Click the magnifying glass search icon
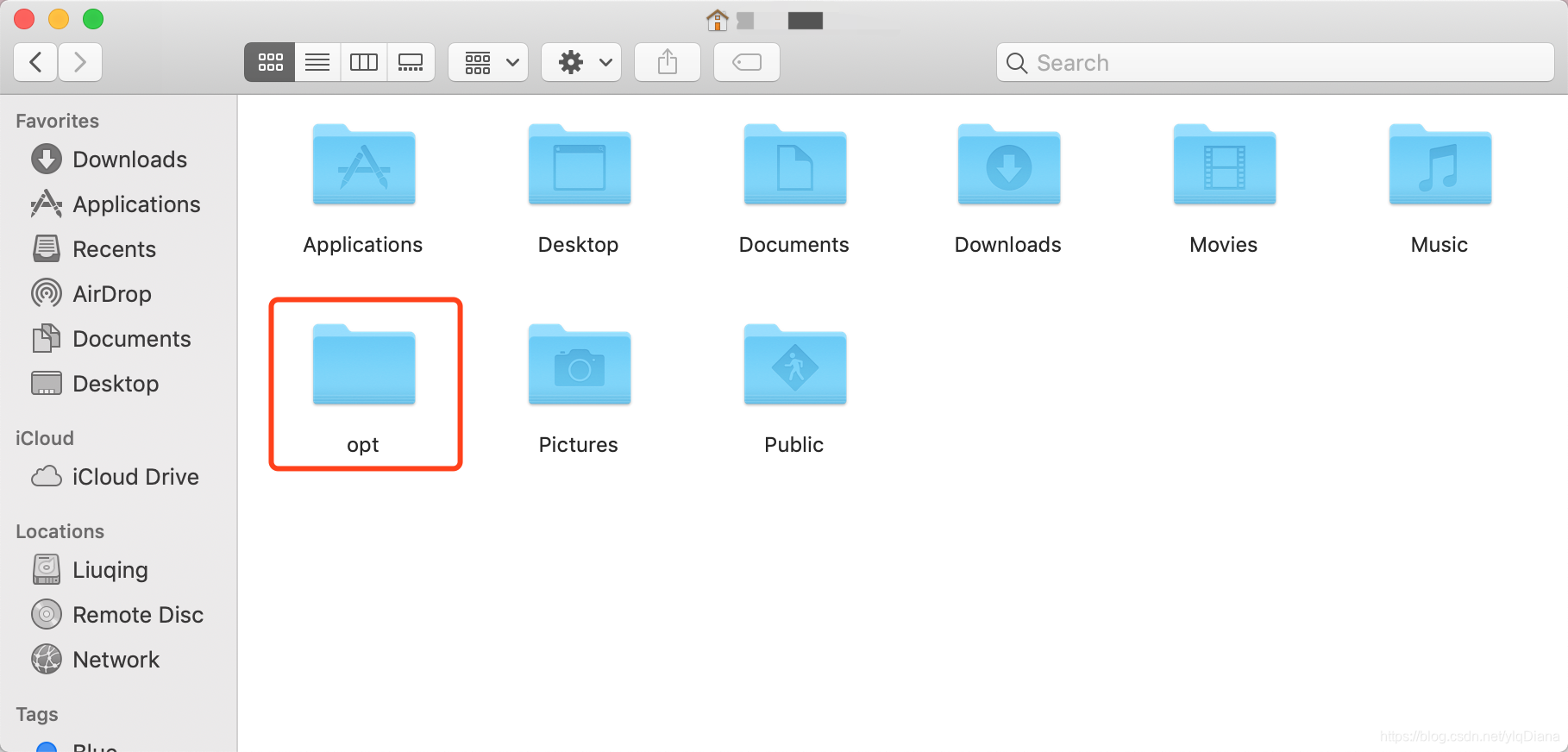Screen dimensions: 1568x752 click(x=1017, y=63)
